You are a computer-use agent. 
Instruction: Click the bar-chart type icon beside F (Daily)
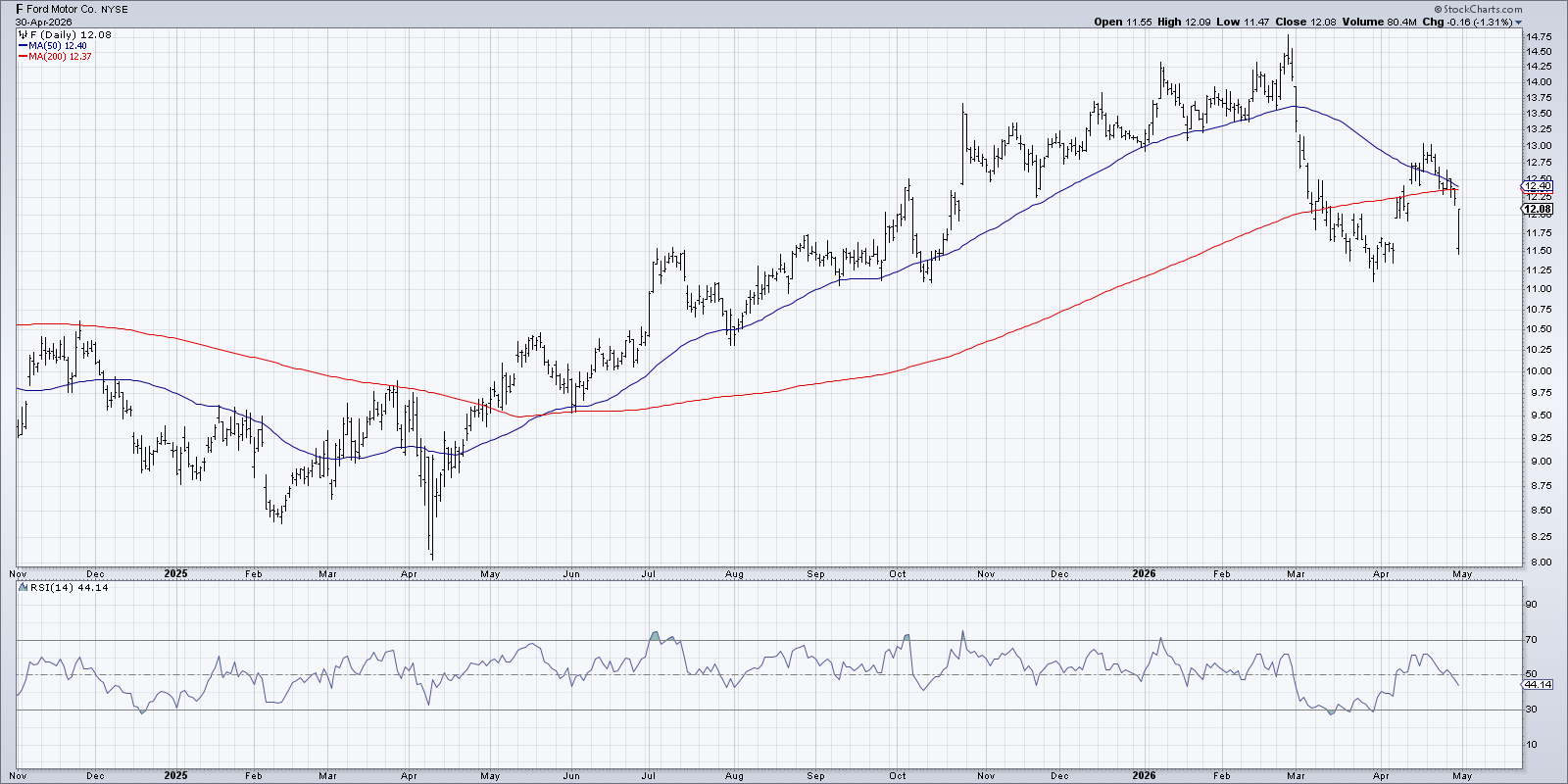click(x=23, y=35)
